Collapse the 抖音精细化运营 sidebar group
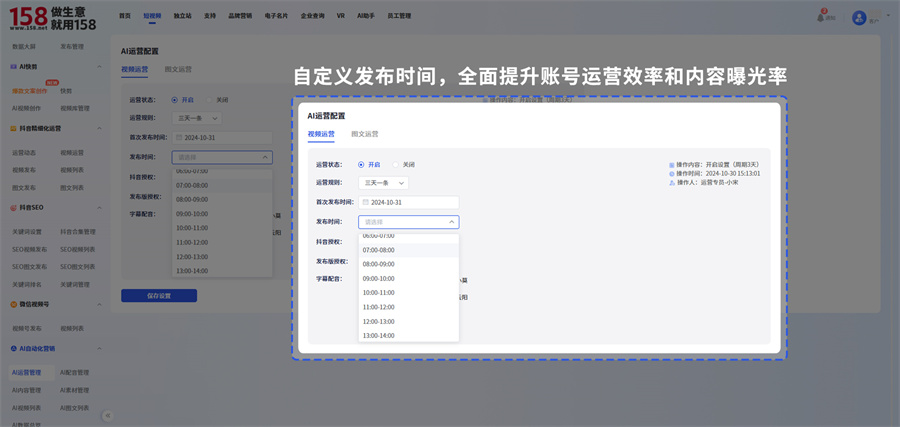This screenshot has width=900, height=427. pos(101,128)
